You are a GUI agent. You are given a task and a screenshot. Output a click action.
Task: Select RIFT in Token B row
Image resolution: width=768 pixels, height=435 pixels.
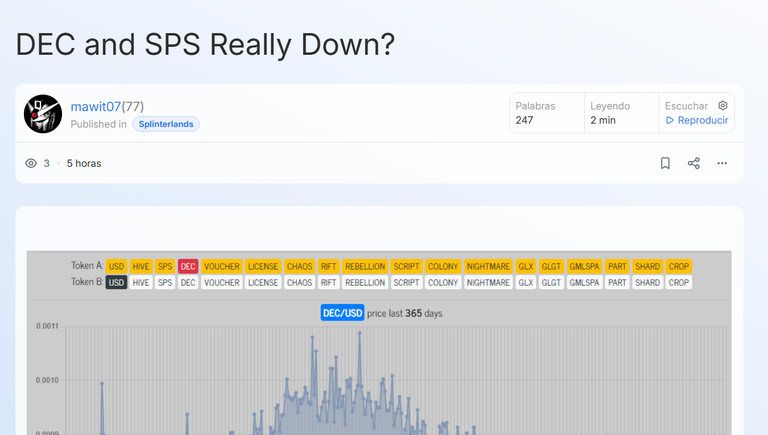pyautogui.click(x=328, y=283)
